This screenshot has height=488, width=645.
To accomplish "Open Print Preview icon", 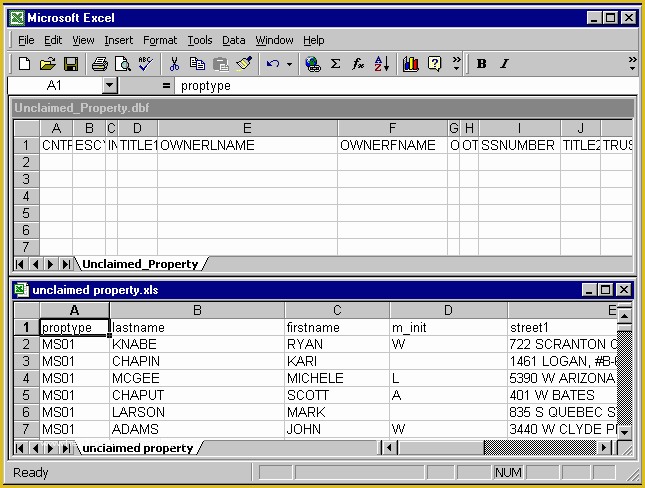I will [x=123, y=64].
